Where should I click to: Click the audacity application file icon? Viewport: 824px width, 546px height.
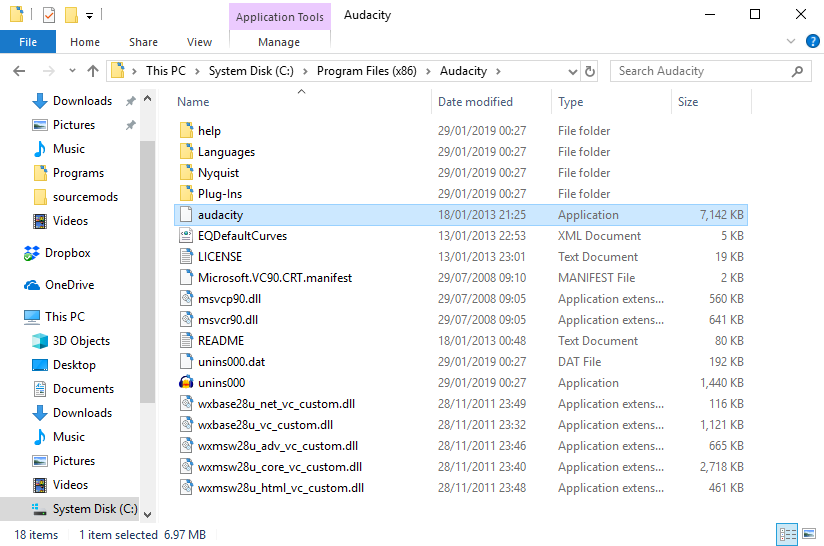(186, 214)
